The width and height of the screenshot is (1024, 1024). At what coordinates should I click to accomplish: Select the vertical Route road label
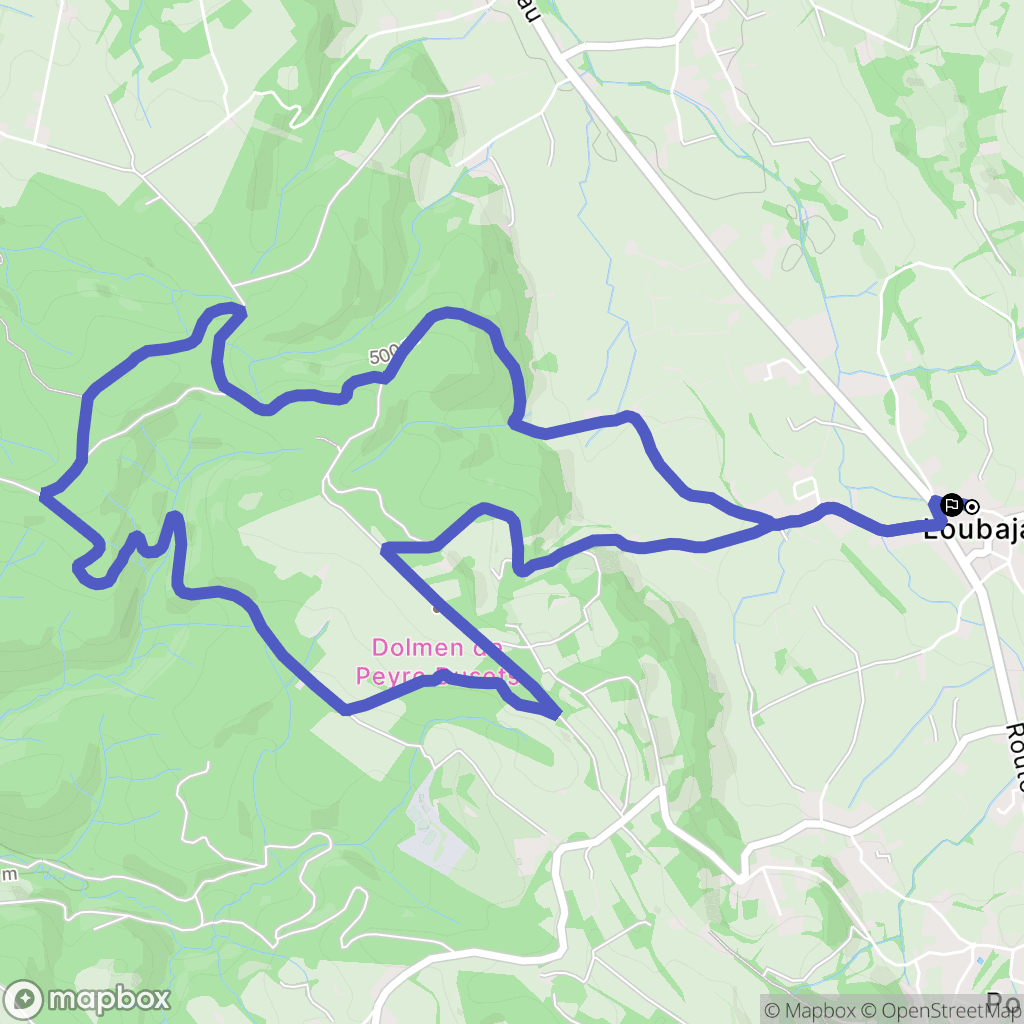1014,758
